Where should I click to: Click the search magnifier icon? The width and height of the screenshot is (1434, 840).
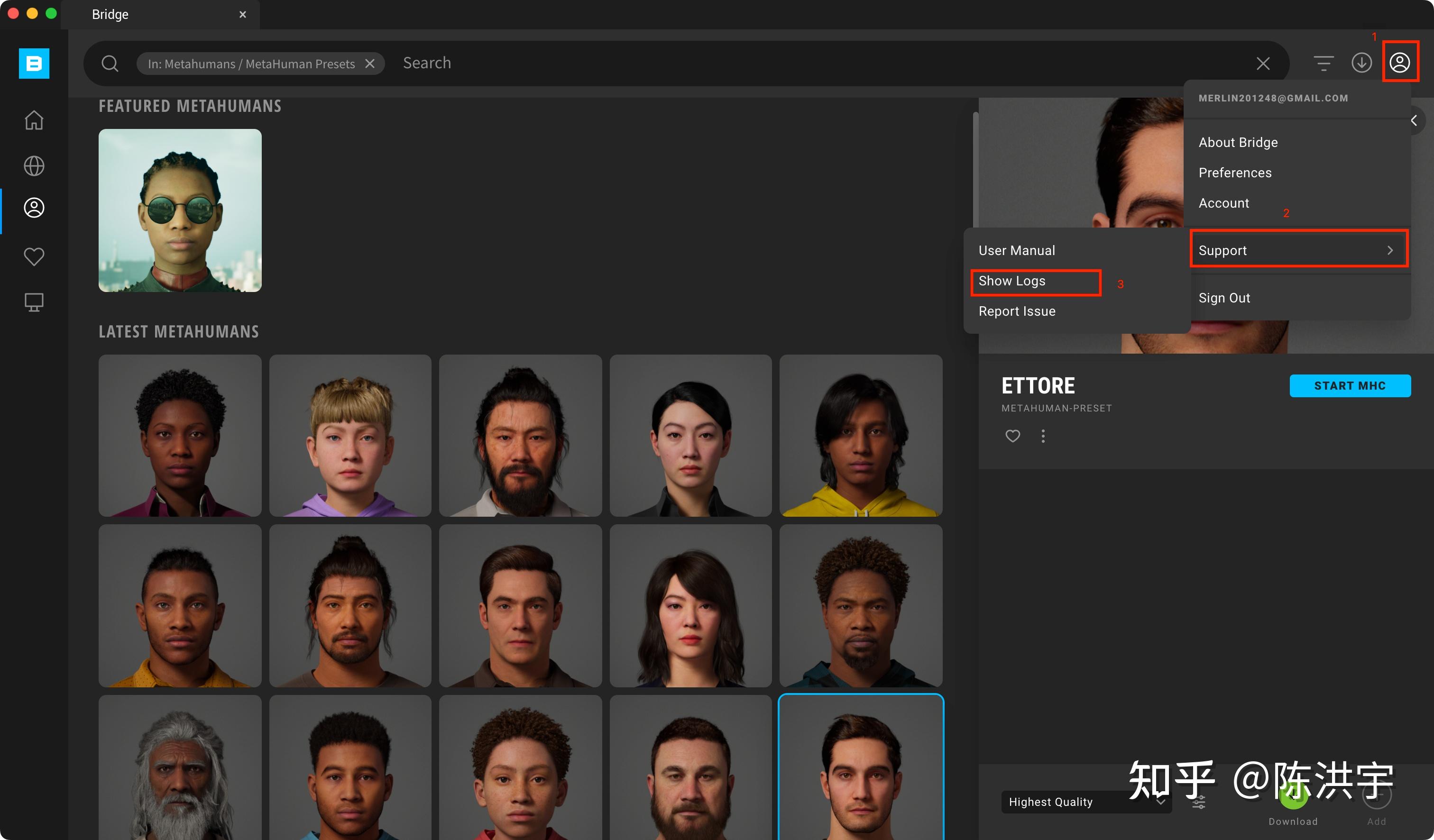pyautogui.click(x=110, y=63)
